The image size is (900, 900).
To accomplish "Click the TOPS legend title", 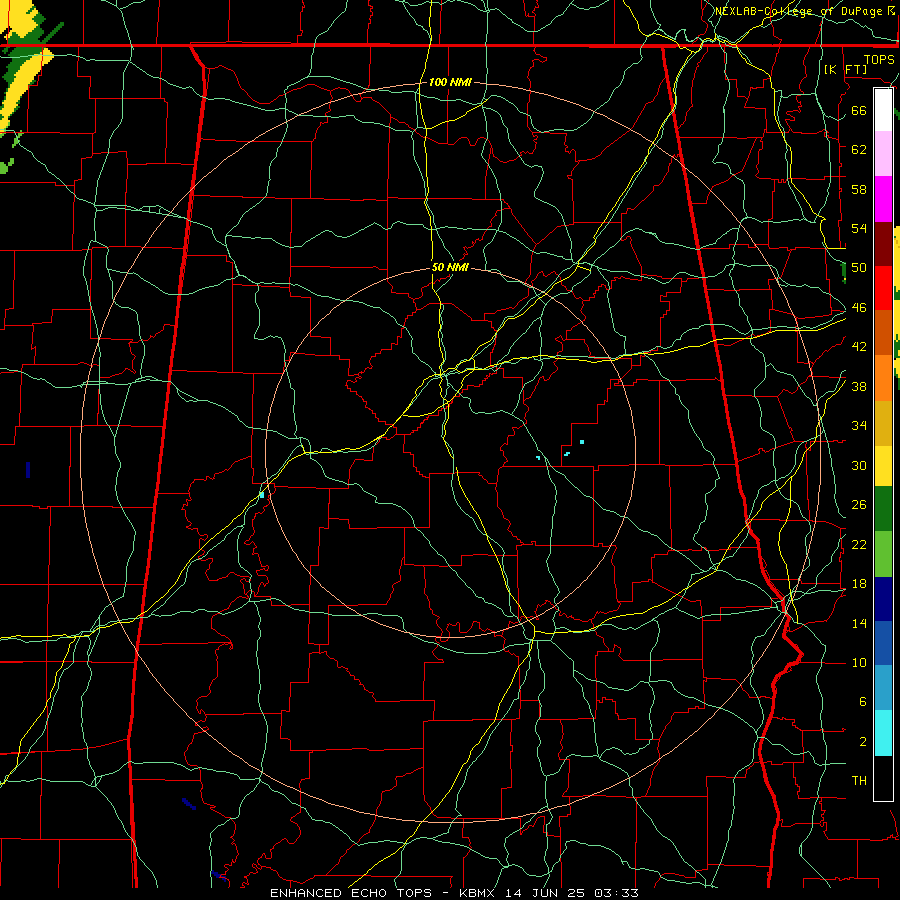I will (879, 60).
